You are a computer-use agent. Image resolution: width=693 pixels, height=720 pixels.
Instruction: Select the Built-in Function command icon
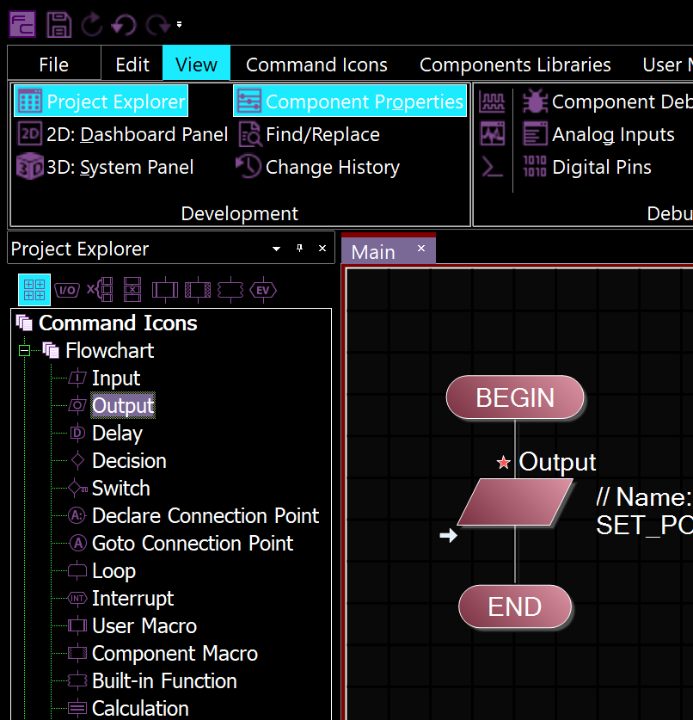point(164,681)
